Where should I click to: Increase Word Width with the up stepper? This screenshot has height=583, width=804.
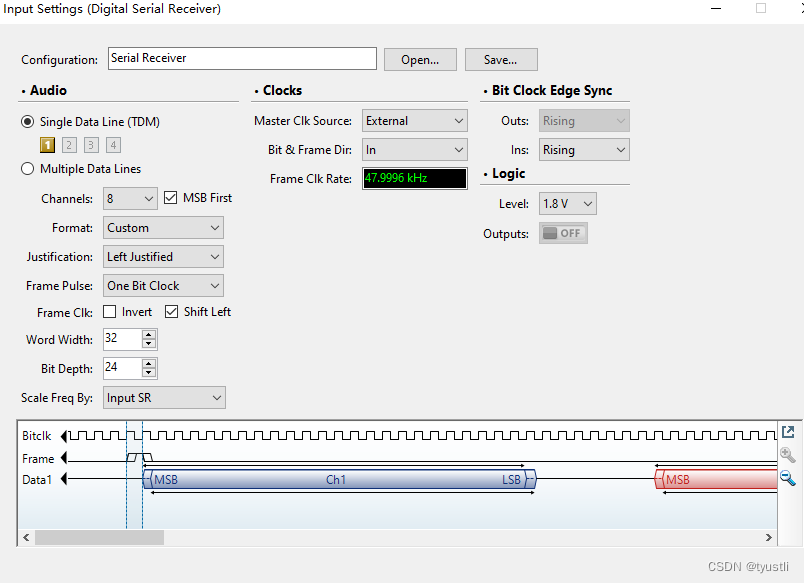(x=148, y=334)
